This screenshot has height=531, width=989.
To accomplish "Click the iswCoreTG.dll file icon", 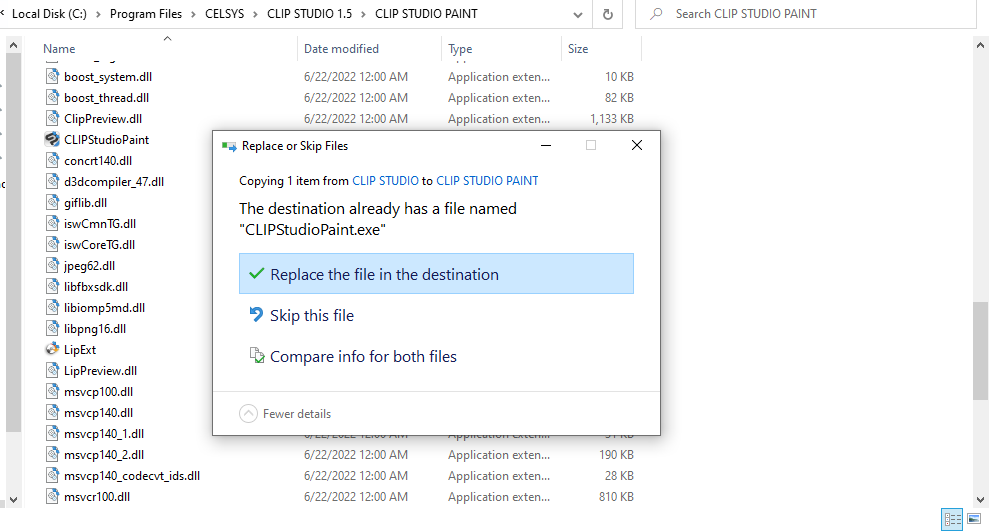I will [52, 245].
